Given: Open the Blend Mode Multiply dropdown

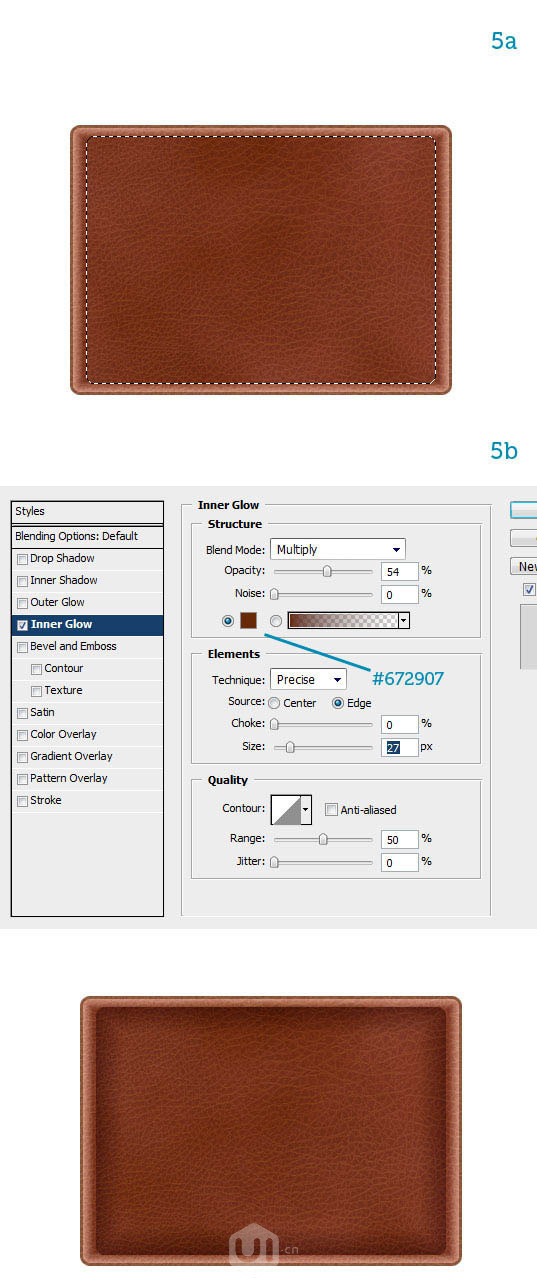Looking at the screenshot, I should 337,549.
